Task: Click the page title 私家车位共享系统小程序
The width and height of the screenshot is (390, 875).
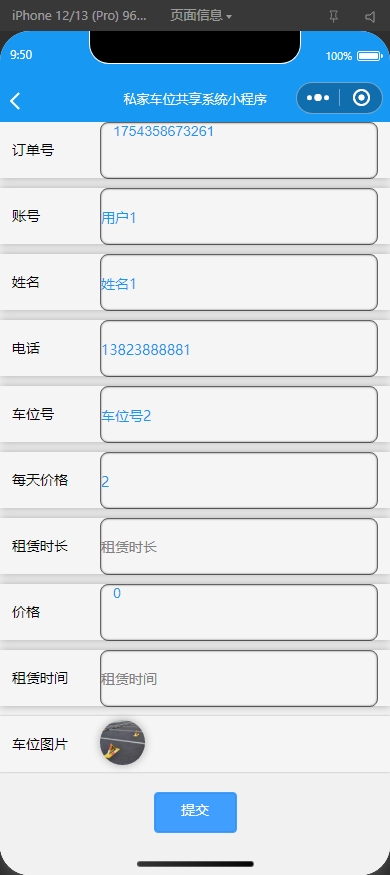Action: pyautogui.click(x=195, y=99)
